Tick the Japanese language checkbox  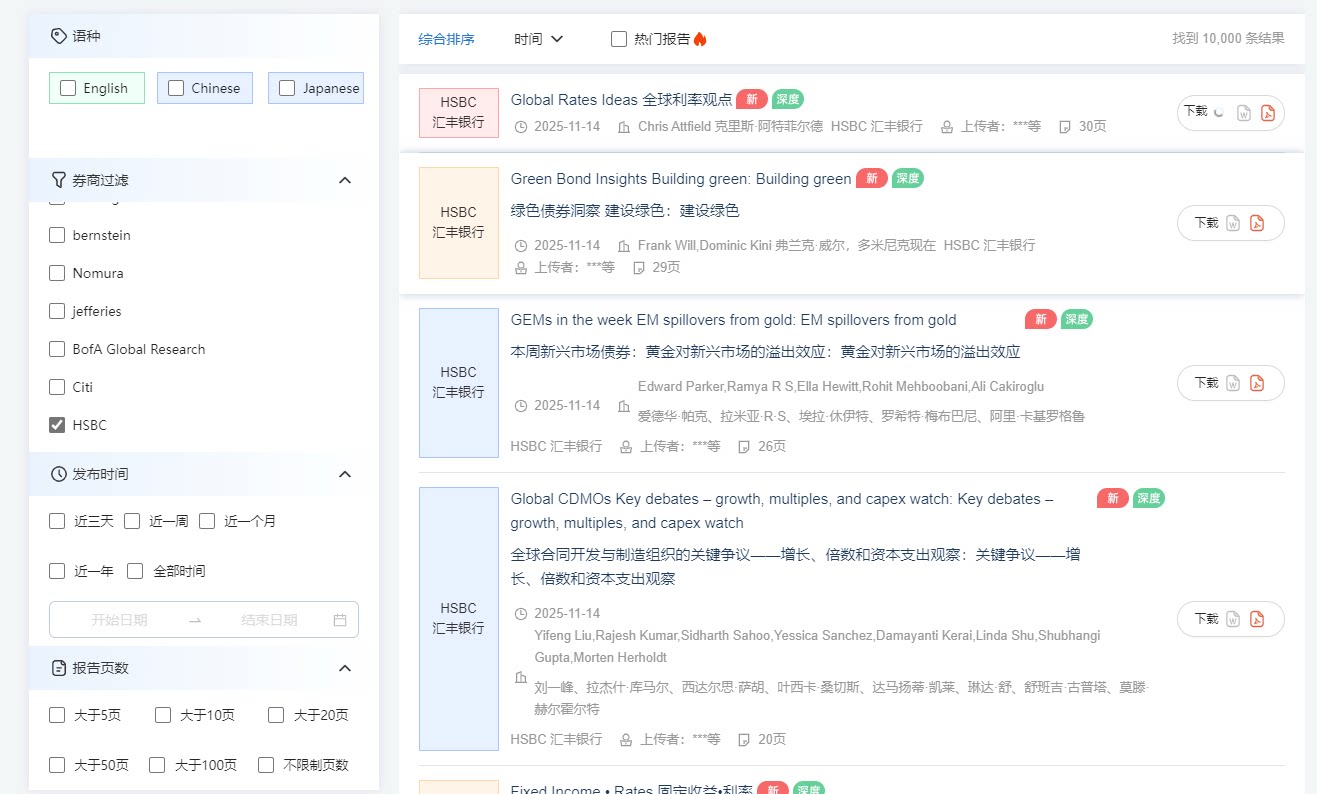[287, 88]
